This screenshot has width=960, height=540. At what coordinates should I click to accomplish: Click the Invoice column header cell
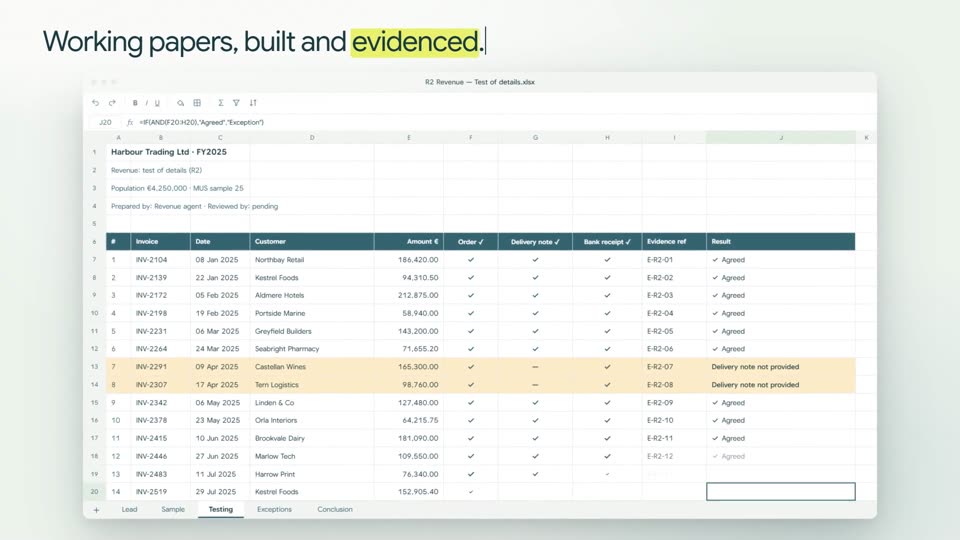click(160, 242)
